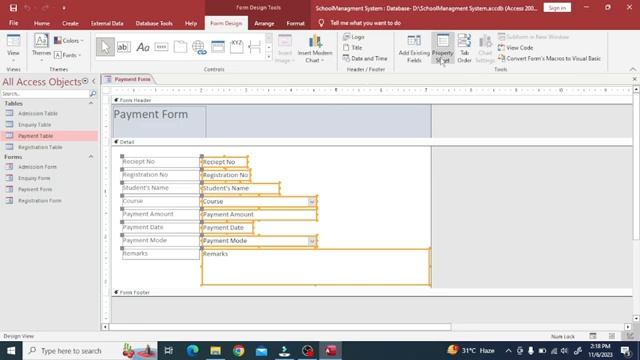Choose the Text Box control

click(123, 47)
